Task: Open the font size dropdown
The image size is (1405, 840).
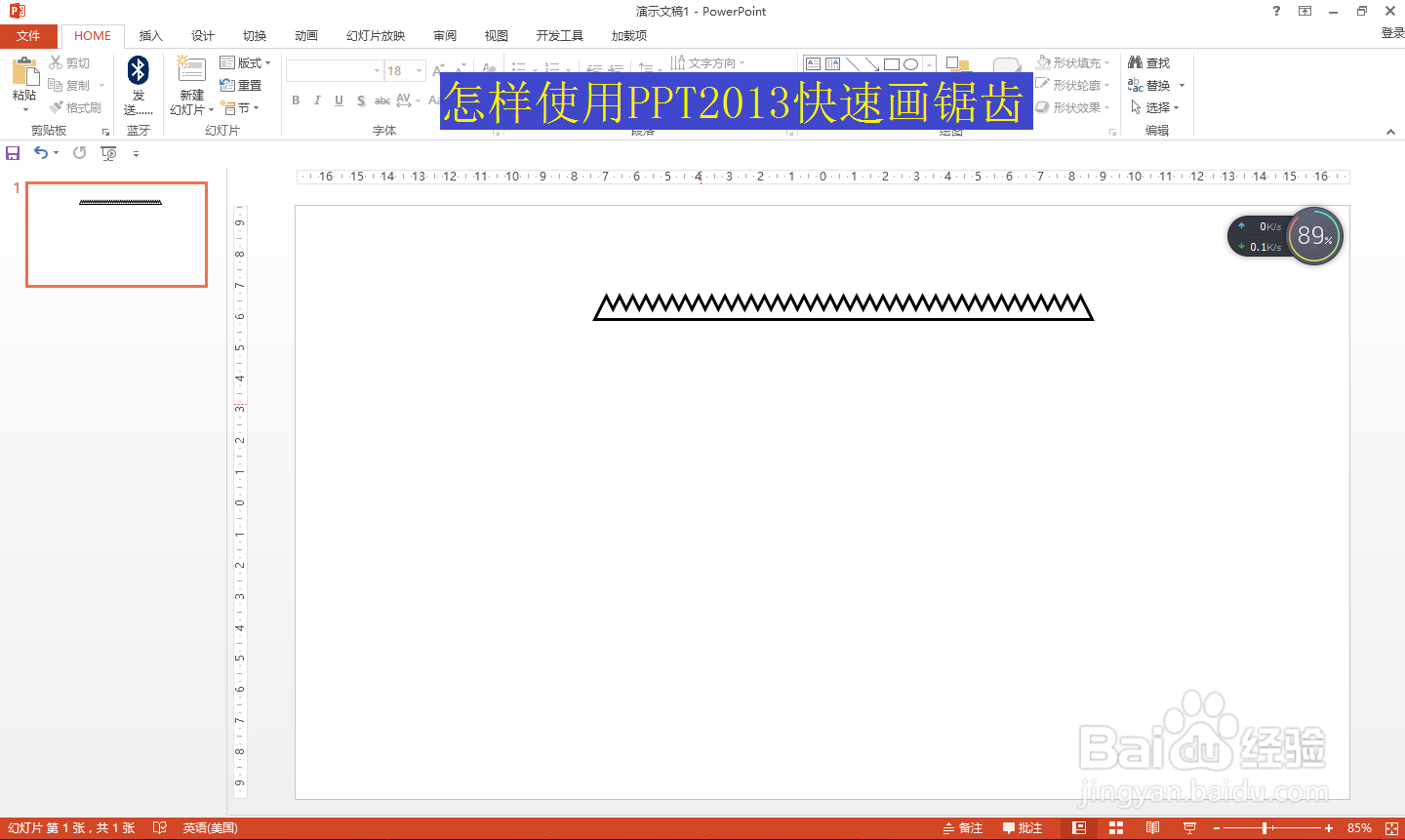Action: [x=421, y=70]
